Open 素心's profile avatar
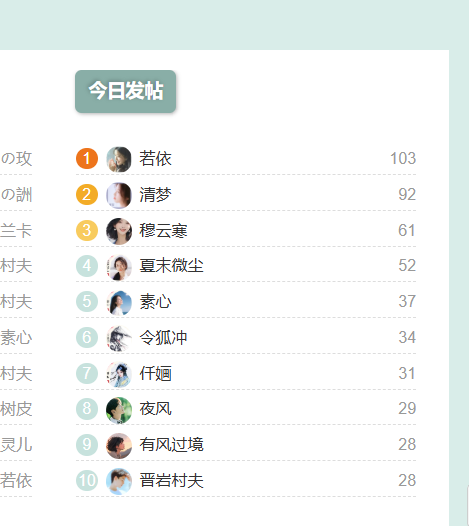469x526 pixels. coord(119,303)
